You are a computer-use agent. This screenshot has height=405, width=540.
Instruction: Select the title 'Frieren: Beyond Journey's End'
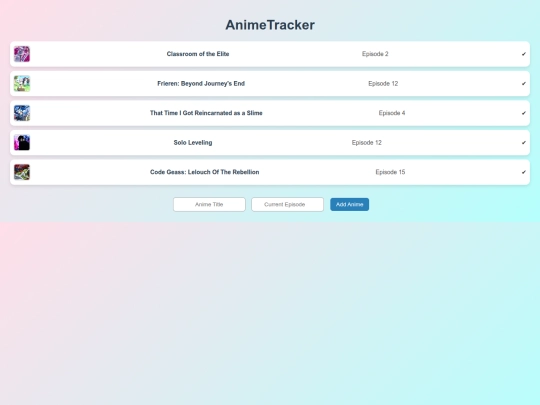201,83
